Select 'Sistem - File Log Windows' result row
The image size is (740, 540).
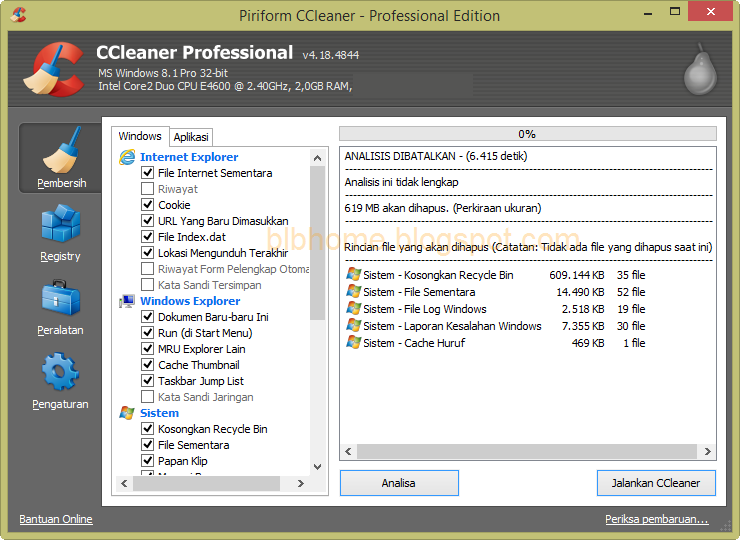point(496,309)
